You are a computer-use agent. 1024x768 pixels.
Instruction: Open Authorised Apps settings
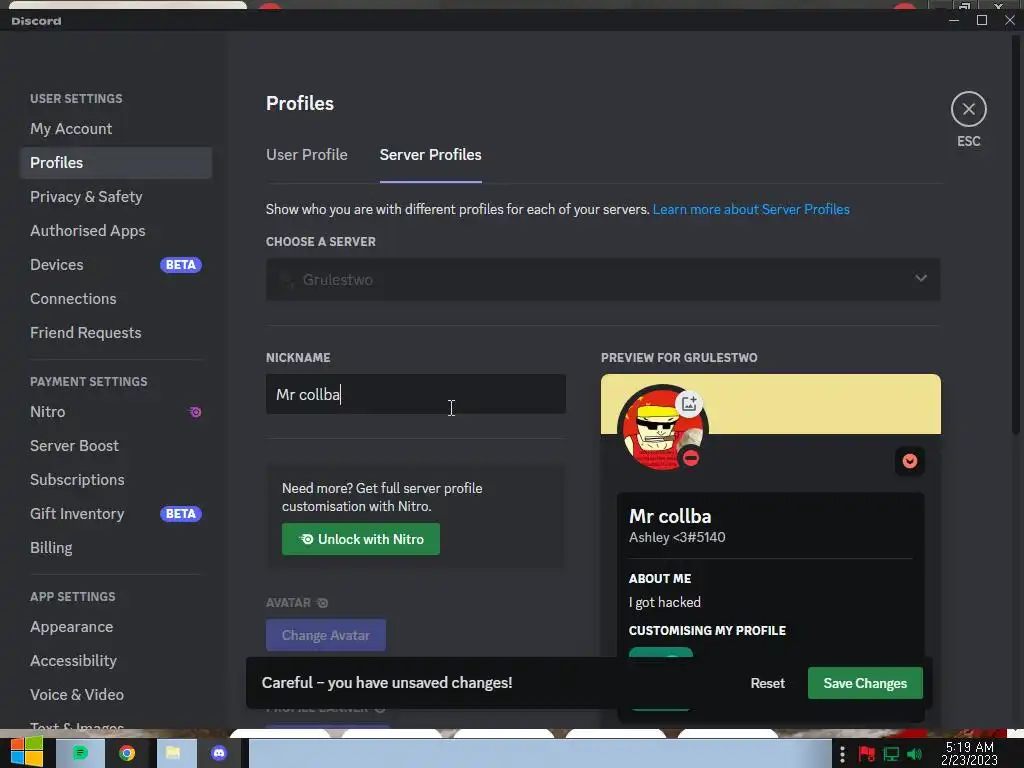coord(116,231)
